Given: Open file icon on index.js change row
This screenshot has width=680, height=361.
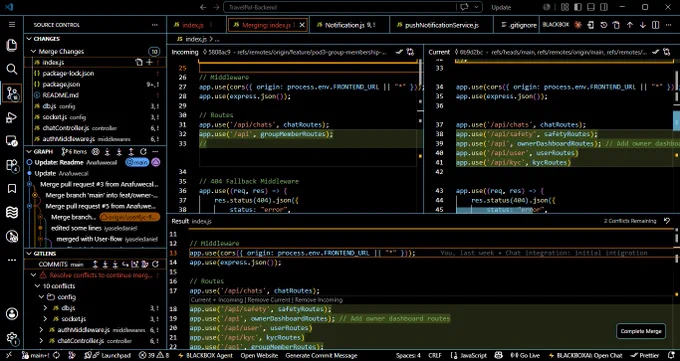Looking at the screenshot, I should click(139, 62).
